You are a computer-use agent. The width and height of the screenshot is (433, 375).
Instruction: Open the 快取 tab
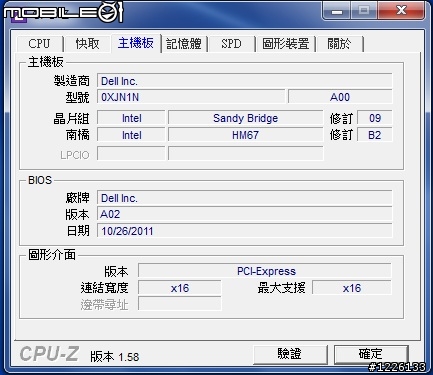pyautogui.click(x=87, y=44)
